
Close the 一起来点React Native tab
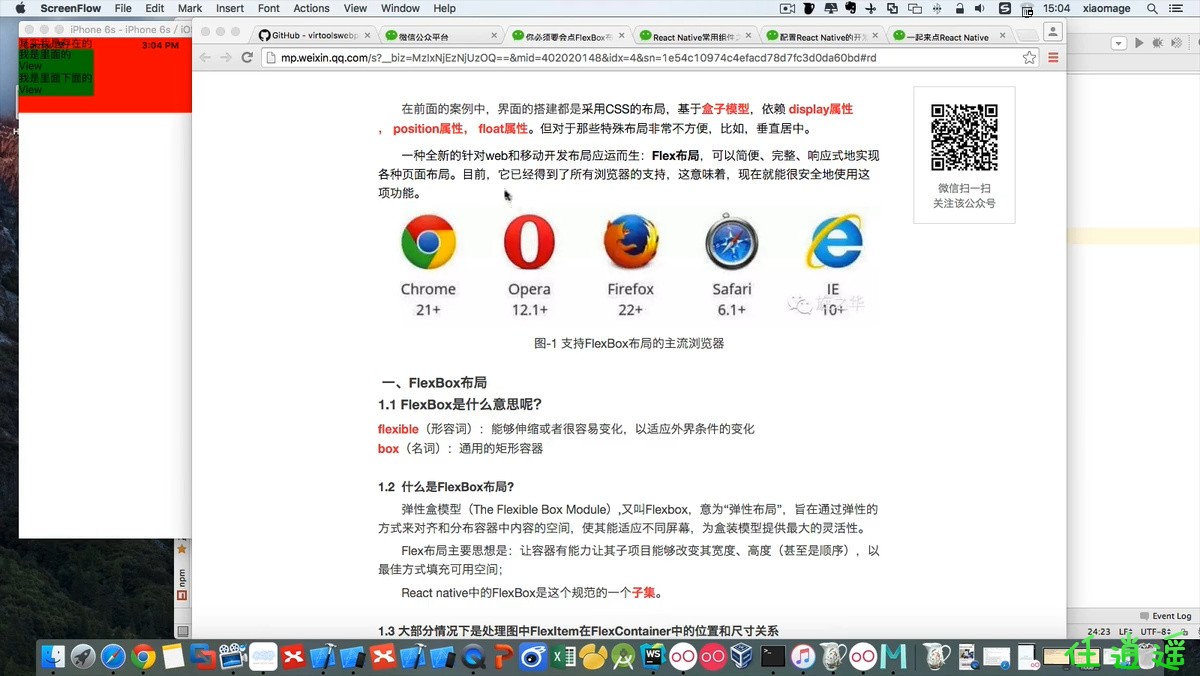tap(1002, 36)
